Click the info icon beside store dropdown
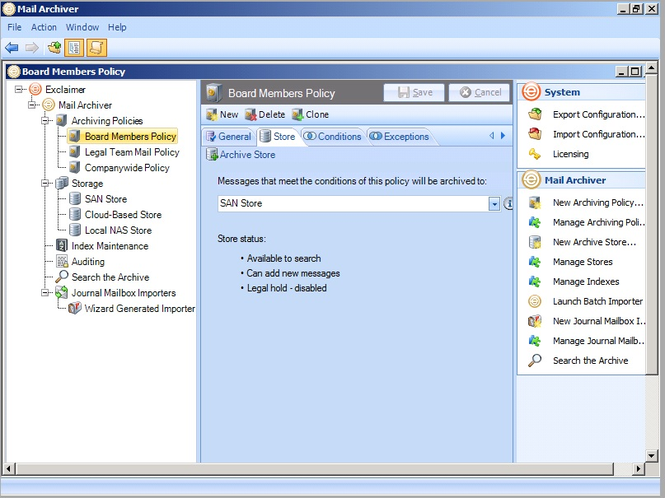665x498 pixels. (508, 204)
